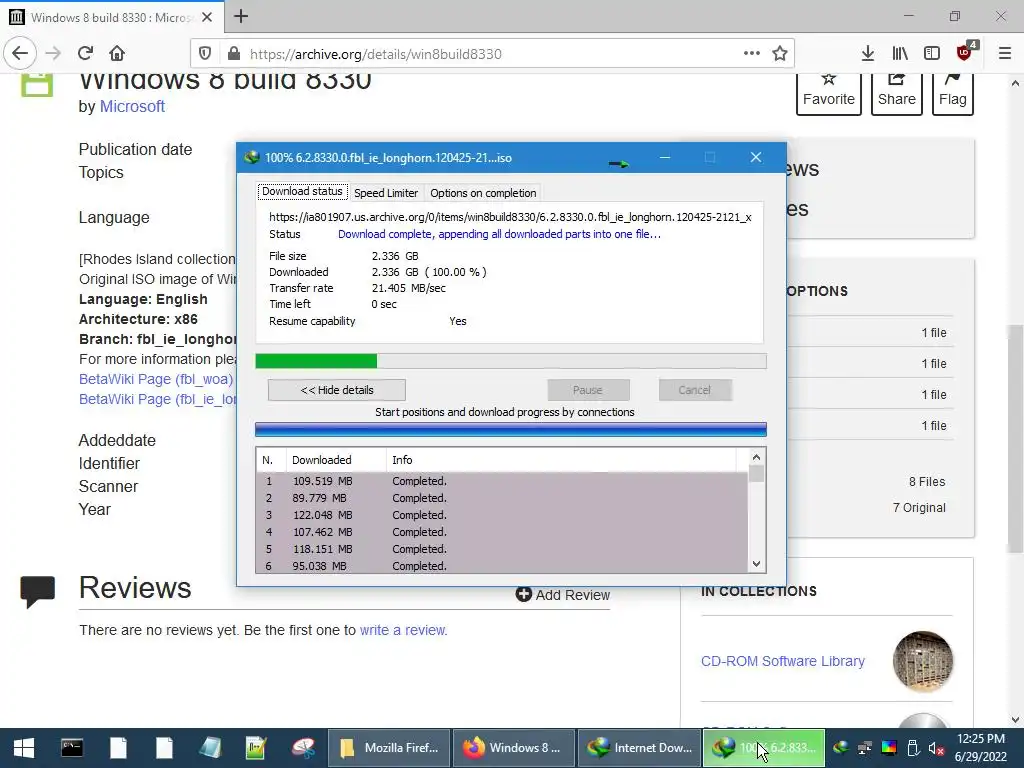Click the blue connections progress bar

pyautogui.click(x=511, y=429)
